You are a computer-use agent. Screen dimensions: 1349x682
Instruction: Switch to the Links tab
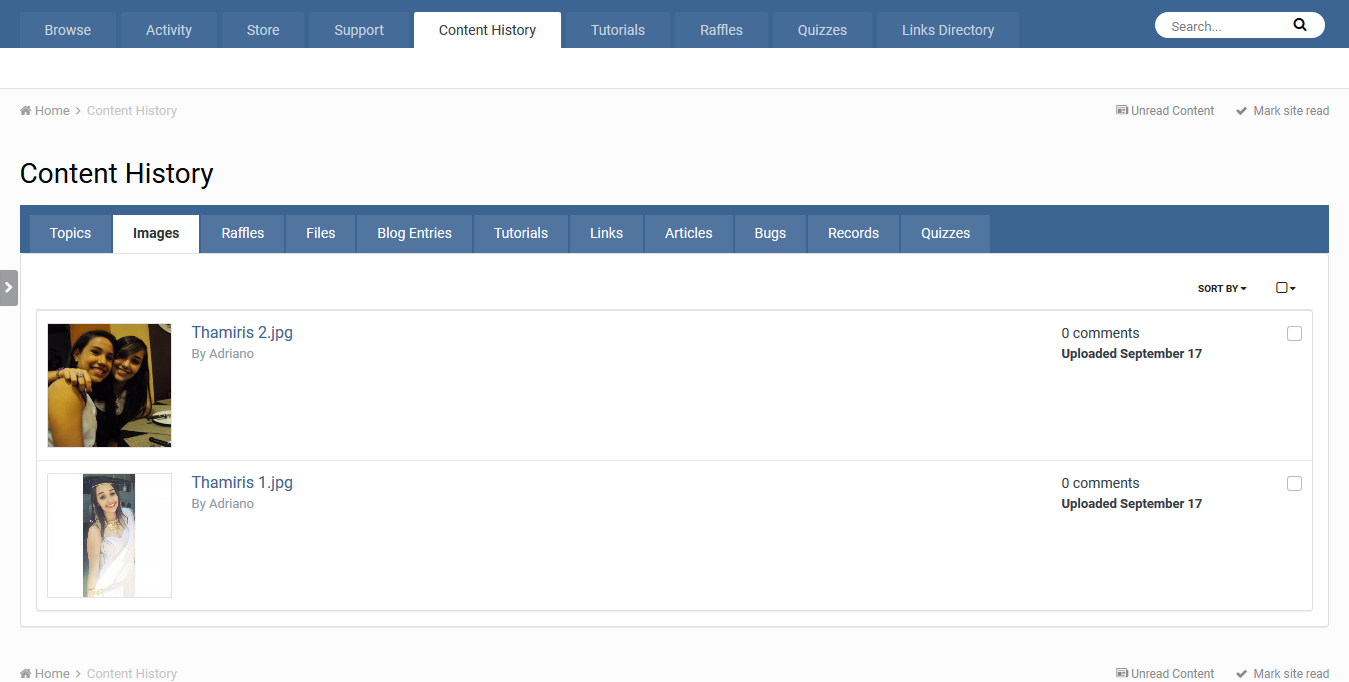(606, 233)
